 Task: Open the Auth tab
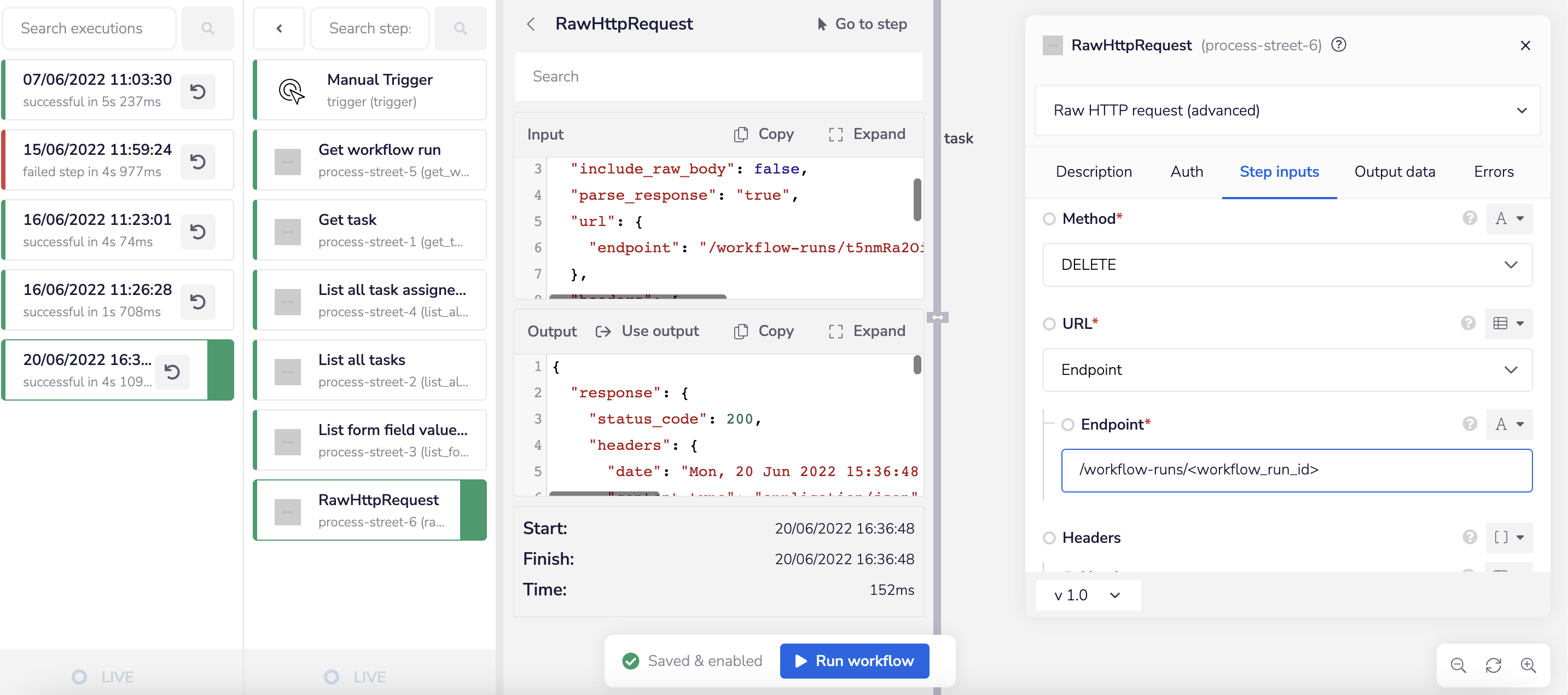[1186, 171]
